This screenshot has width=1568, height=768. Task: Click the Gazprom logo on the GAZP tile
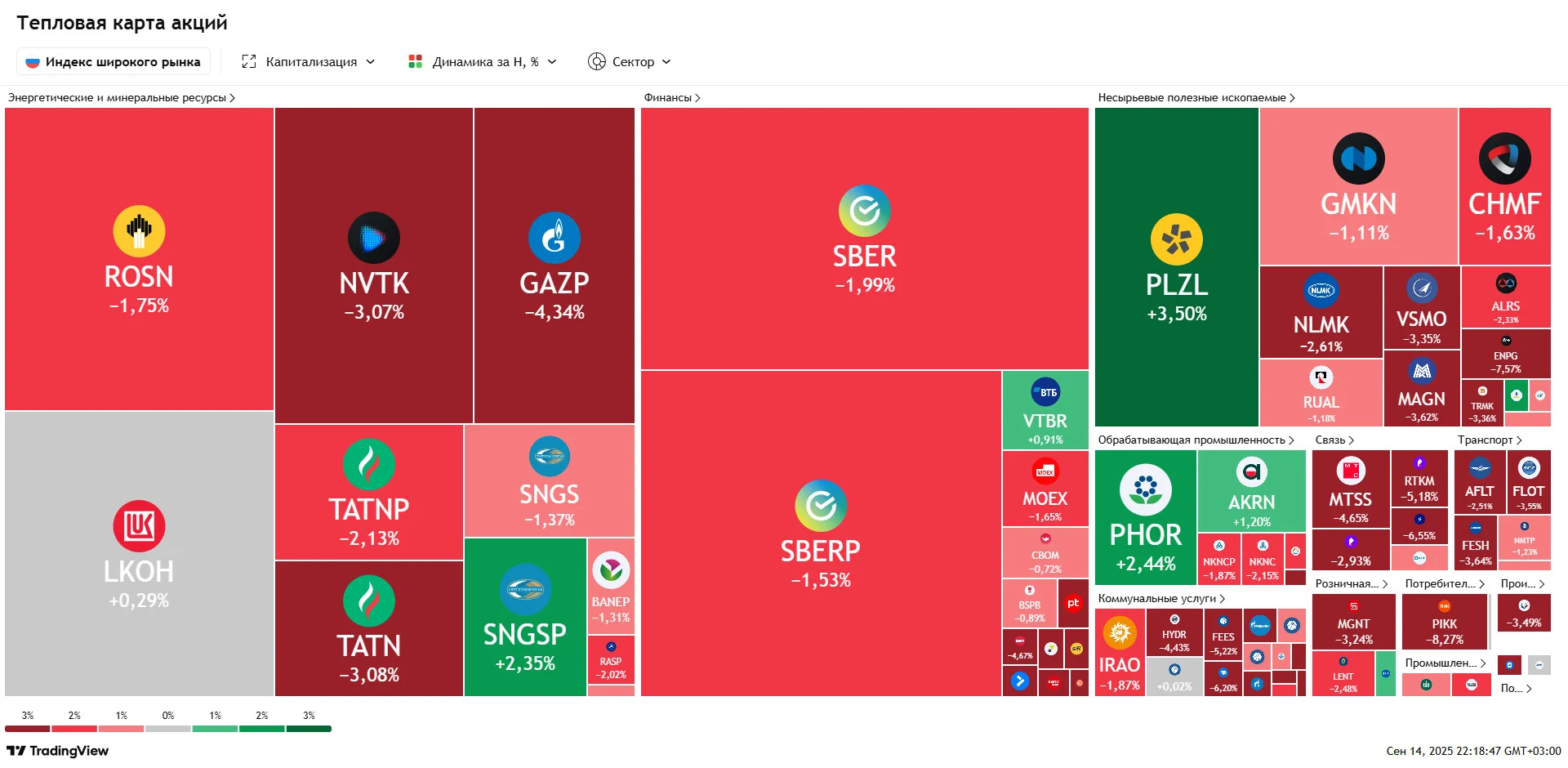pyautogui.click(x=555, y=238)
